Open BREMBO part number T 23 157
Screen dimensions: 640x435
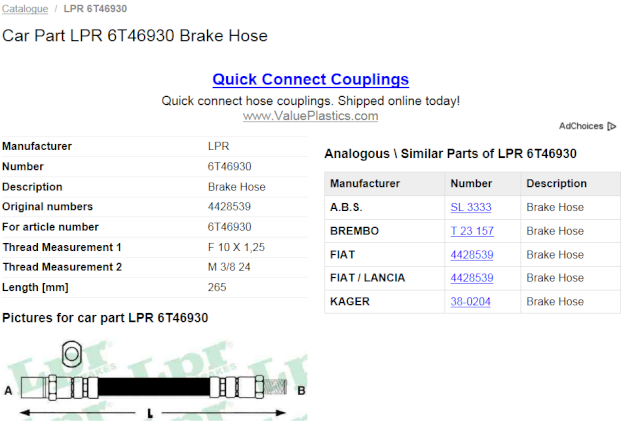pyautogui.click(x=472, y=231)
